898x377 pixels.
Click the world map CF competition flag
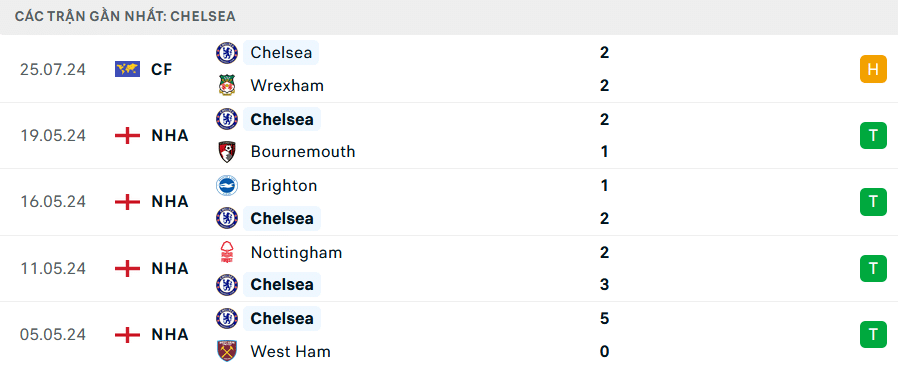pyautogui.click(x=127, y=69)
